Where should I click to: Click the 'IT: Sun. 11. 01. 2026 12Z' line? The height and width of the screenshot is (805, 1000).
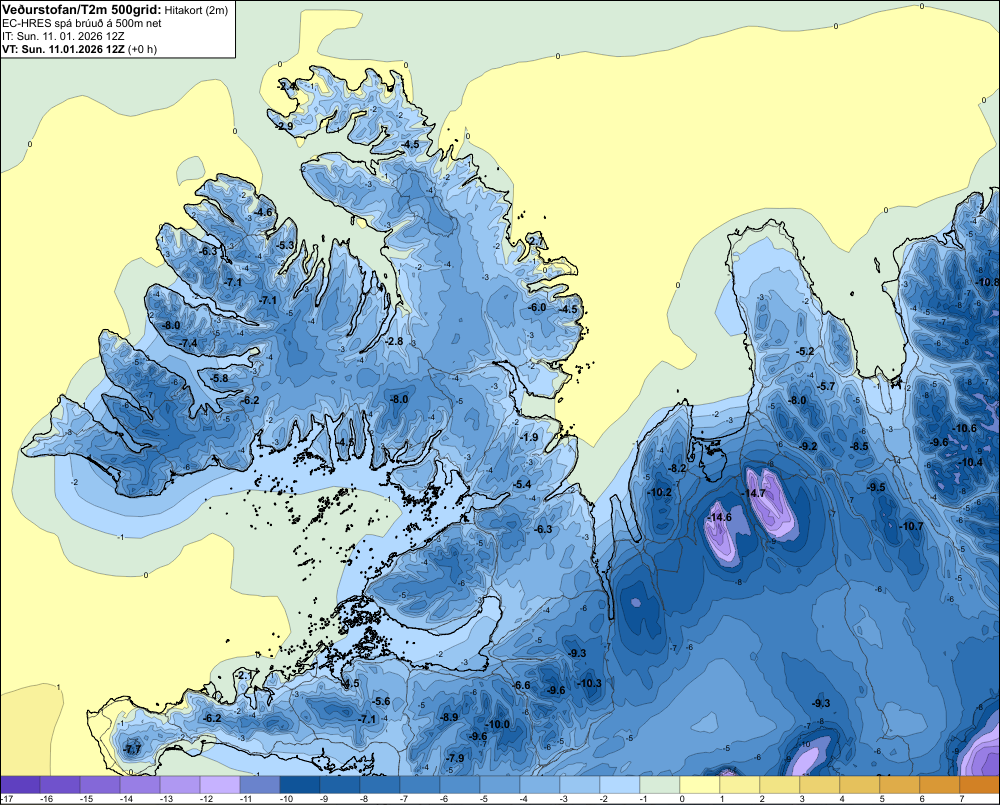pyautogui.click(x=63, y=36)
